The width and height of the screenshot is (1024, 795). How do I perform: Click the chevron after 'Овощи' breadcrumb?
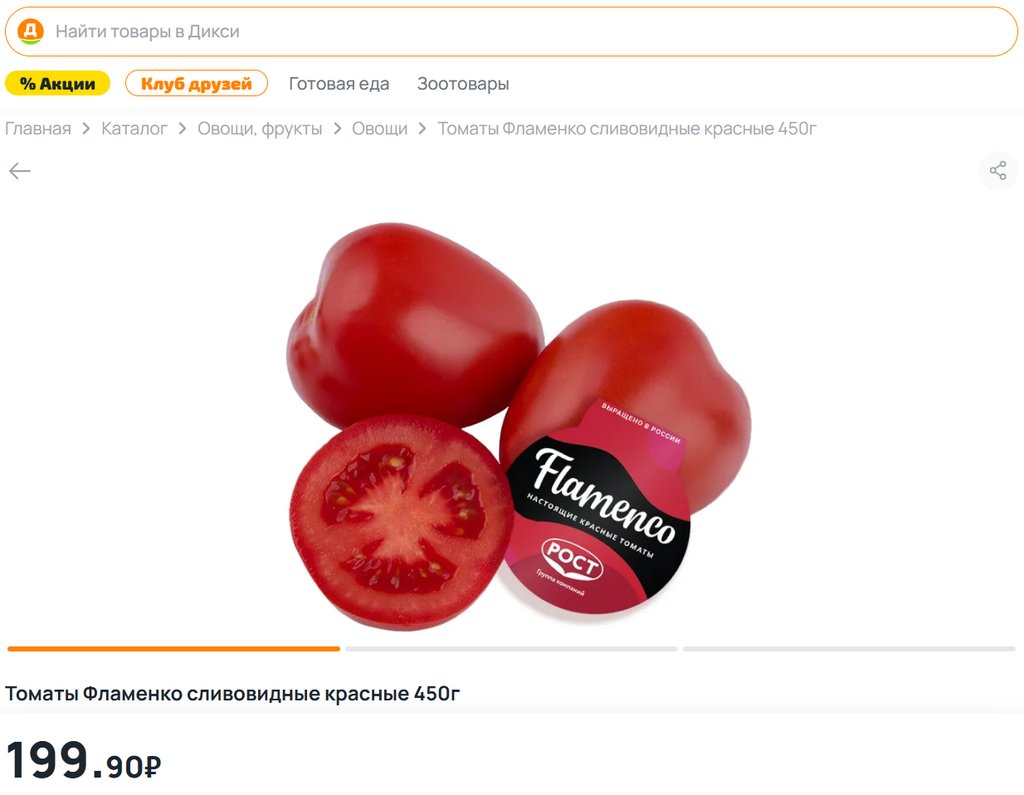coord(423,129)
